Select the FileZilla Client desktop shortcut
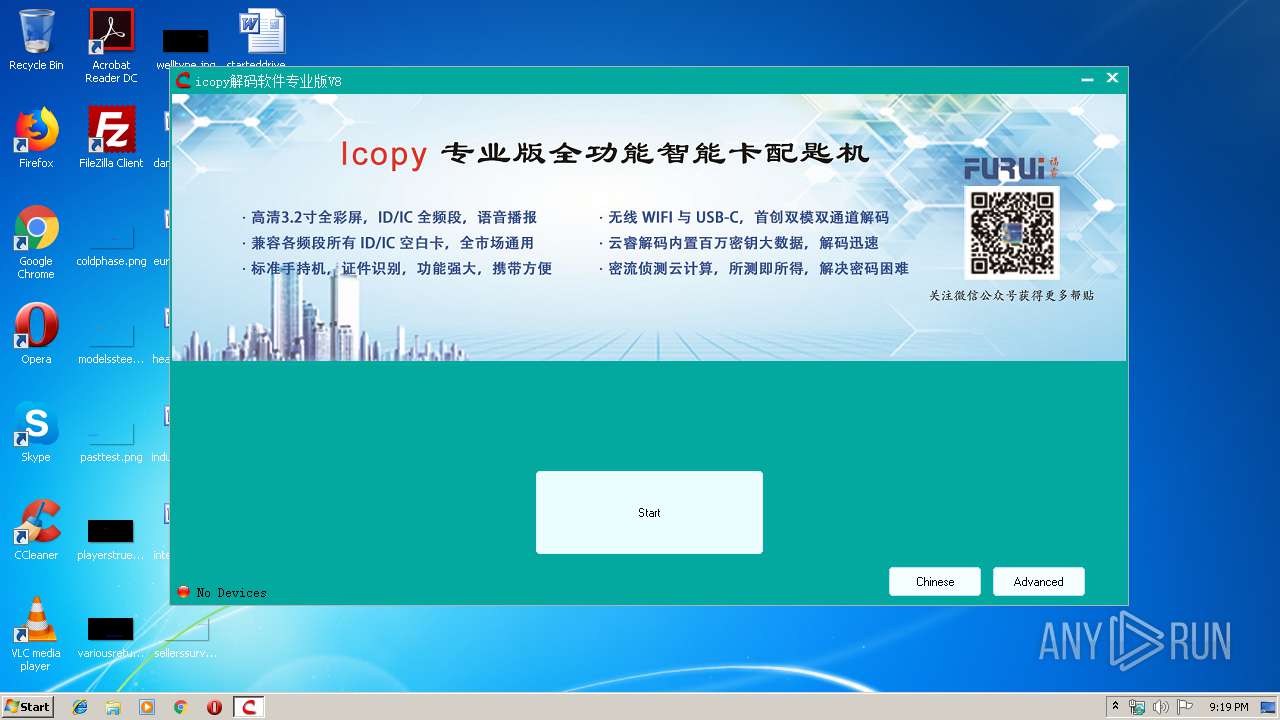 click(111, 138)
